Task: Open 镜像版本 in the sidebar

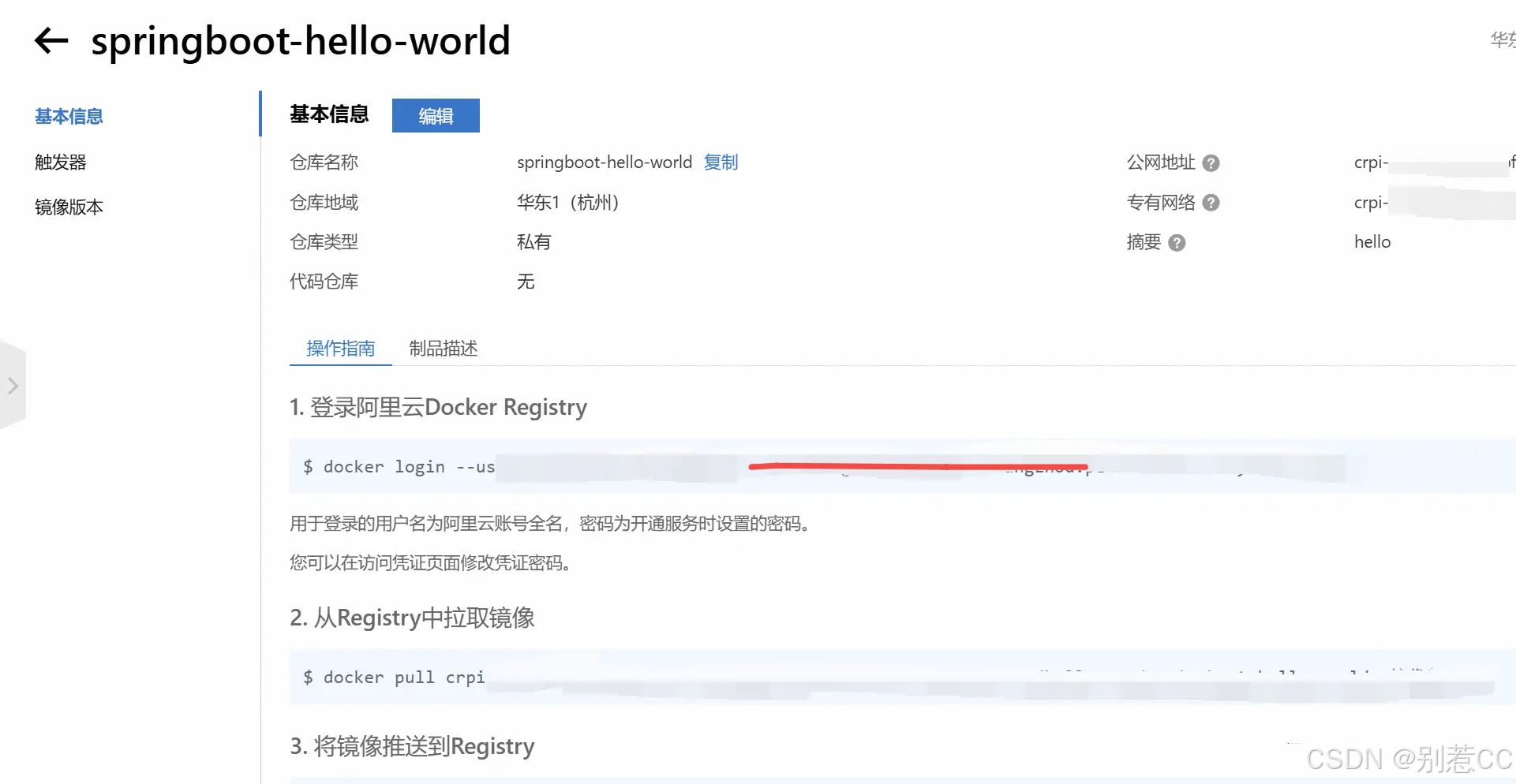Action: (69, 207)
